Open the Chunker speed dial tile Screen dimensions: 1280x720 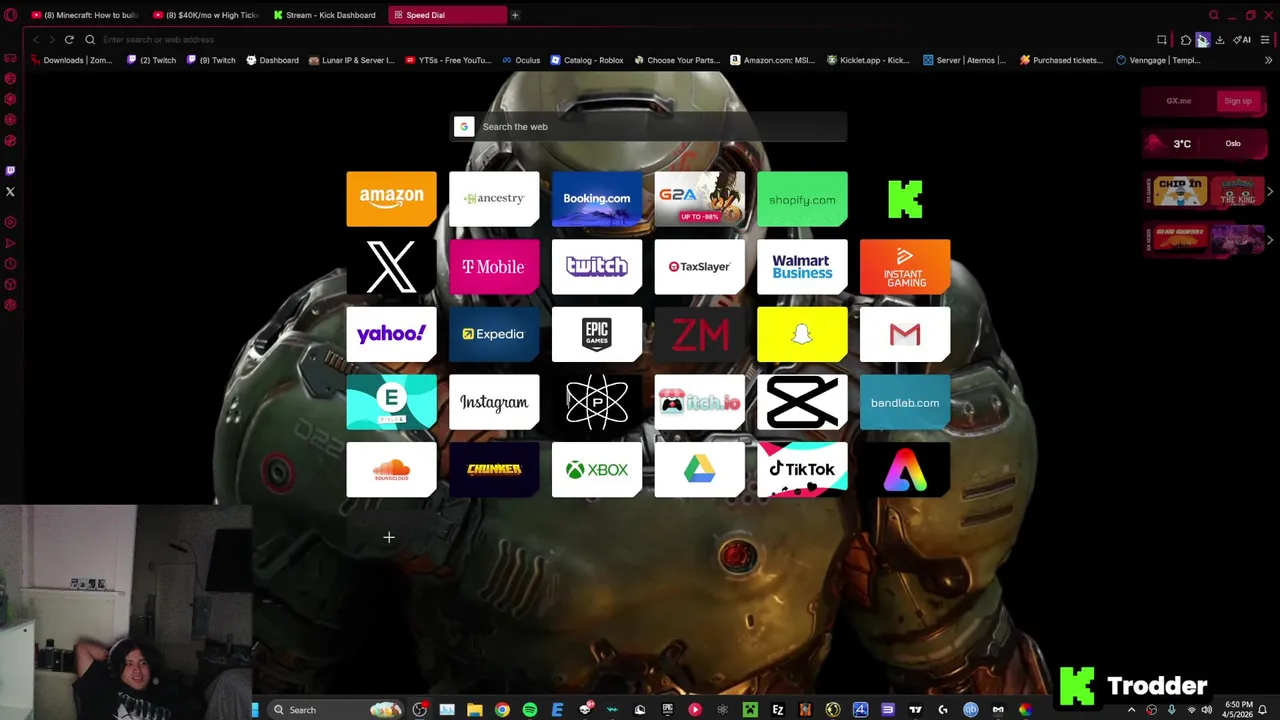click(x=494, y=470)
